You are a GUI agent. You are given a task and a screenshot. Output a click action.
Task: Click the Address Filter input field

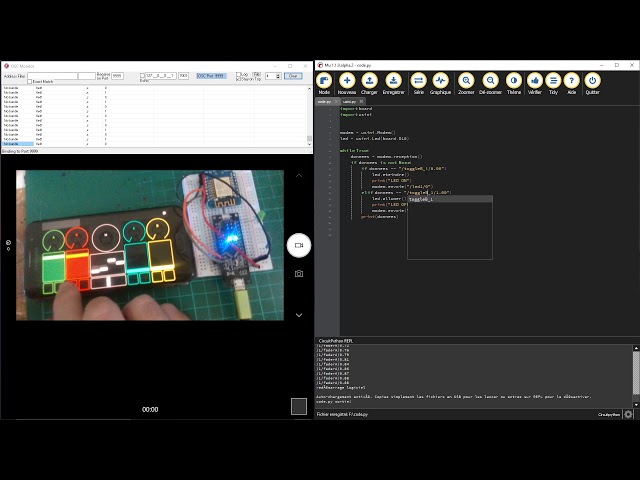pos(52,76)
